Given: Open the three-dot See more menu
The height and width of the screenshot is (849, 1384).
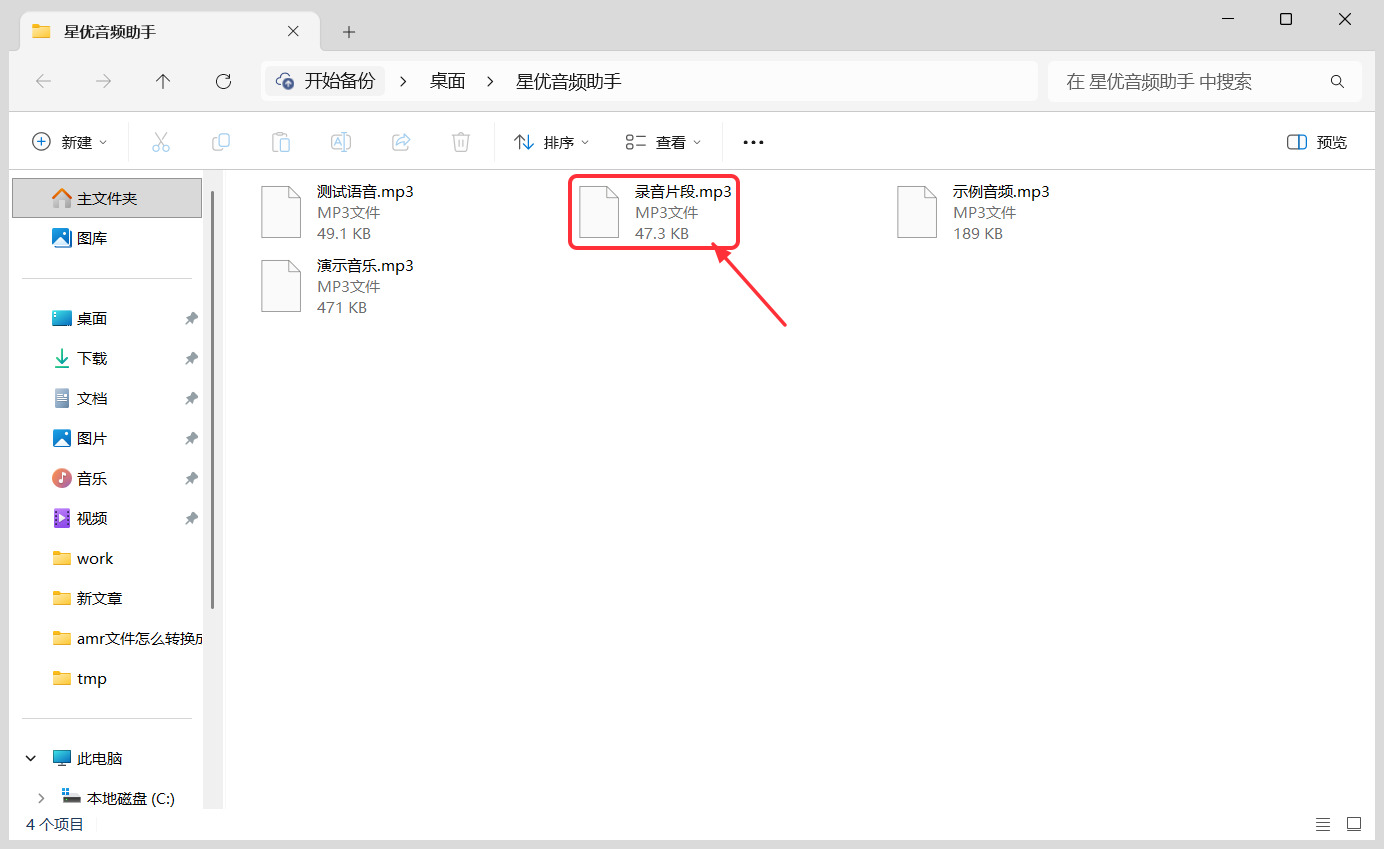Looking at the screenshot, I should point(754,142).
